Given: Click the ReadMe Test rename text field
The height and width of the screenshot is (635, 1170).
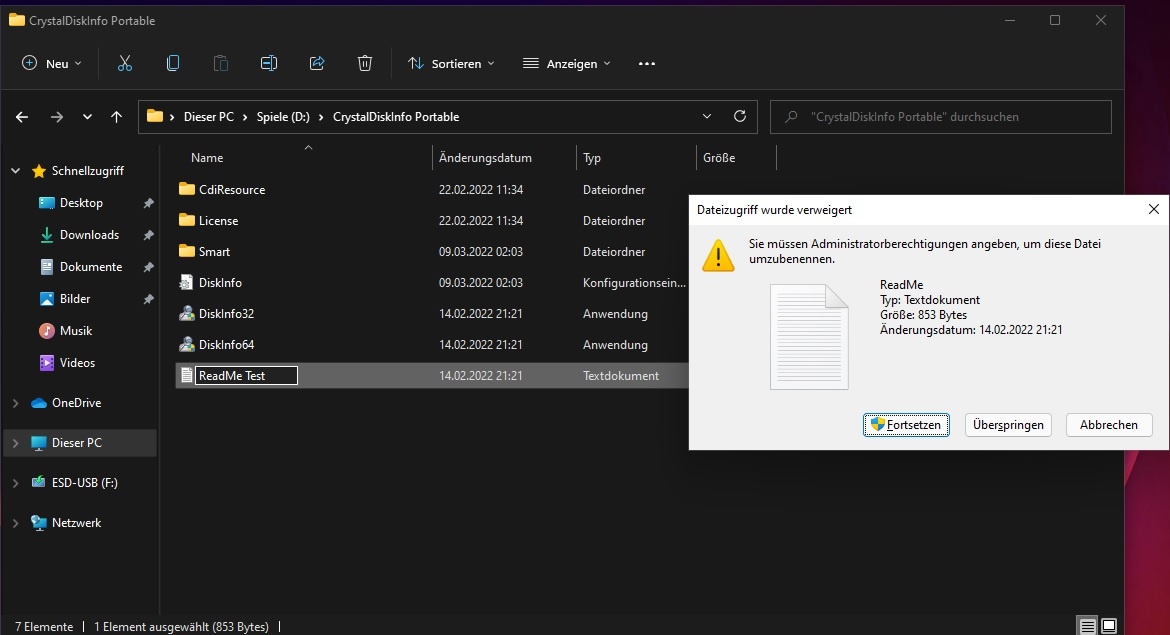Looking at the screenshot, I should pyautogui.click(x=246, y=375).
